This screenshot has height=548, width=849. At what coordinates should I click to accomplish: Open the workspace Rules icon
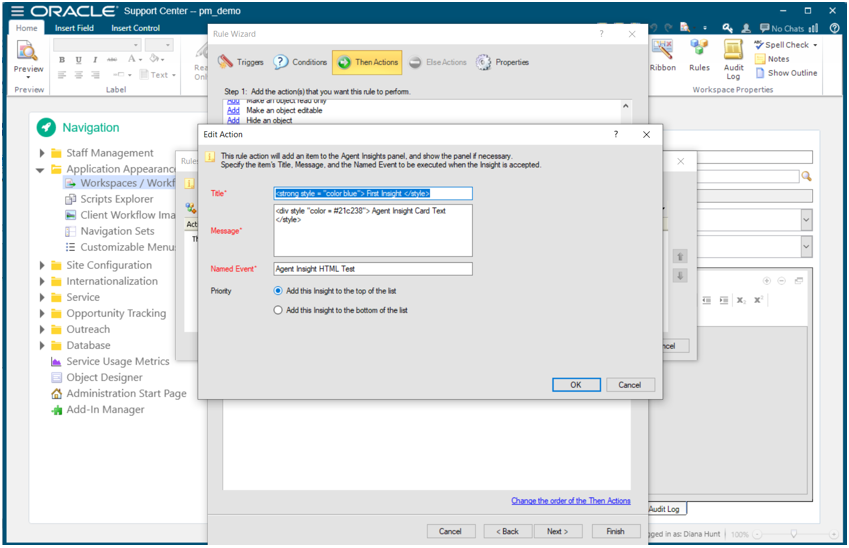pos(699,49)
